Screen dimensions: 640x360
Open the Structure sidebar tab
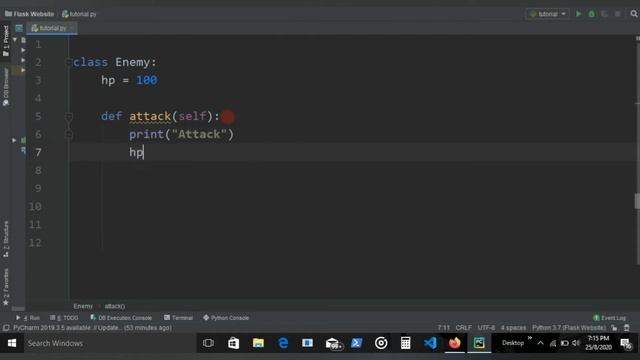coord(6,239)
